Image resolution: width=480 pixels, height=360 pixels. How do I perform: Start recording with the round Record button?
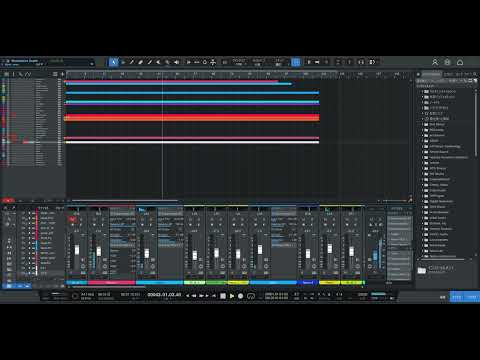click(x=240, y=296)
